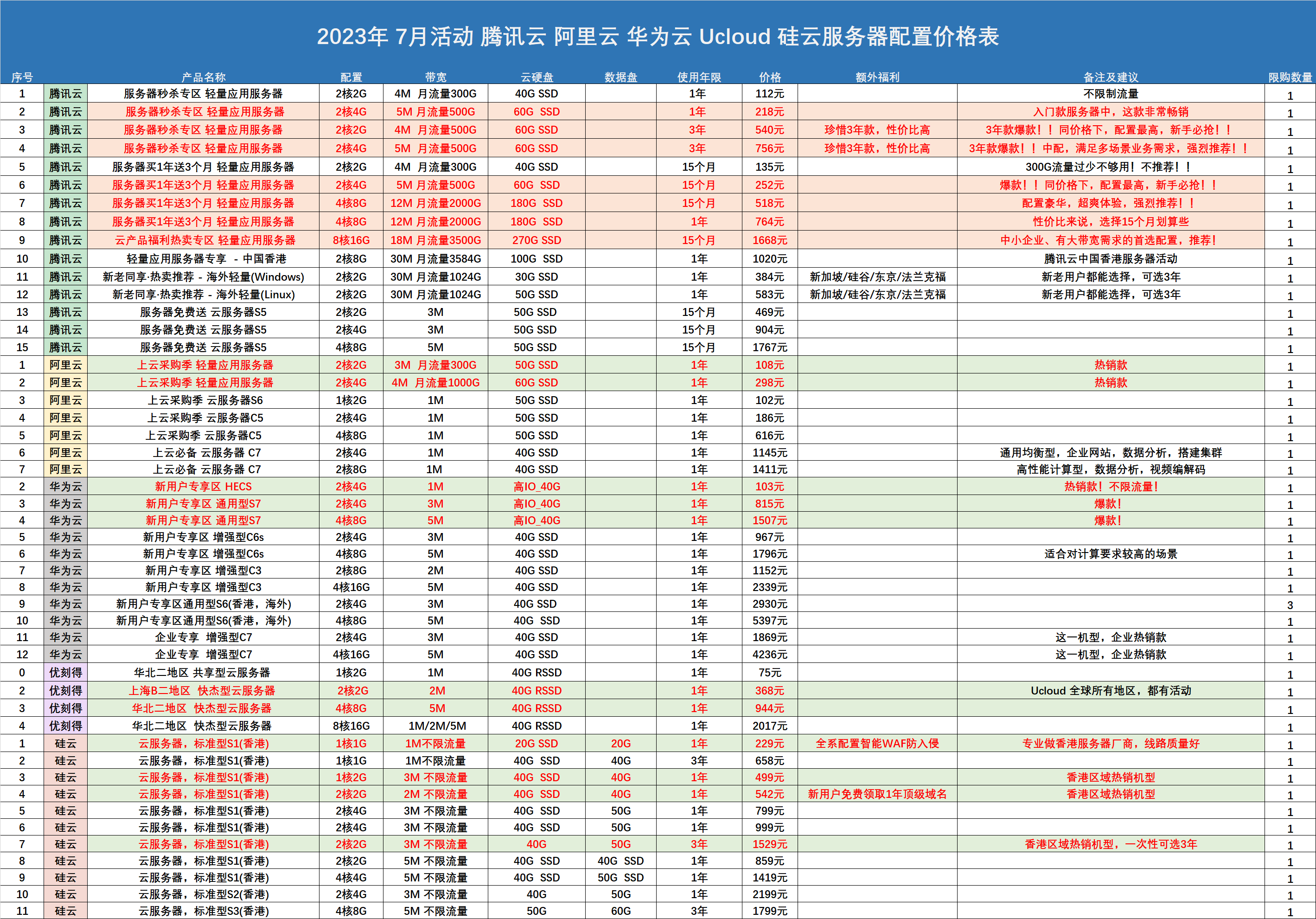This screenshot has width=1316, height=919.
Task: Select note '腾讯云中国香港服务器活动'
Action: click(1110, 258)
